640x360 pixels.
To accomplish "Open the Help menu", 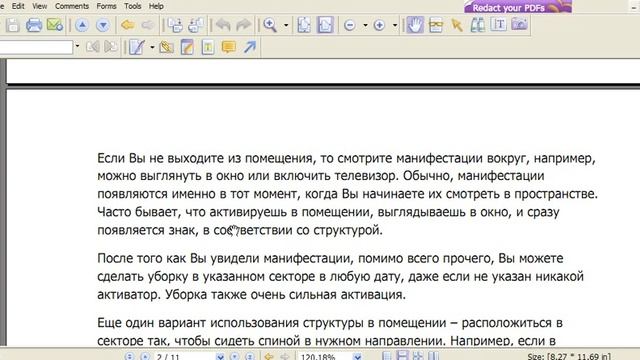I will [x=156, y=6].
